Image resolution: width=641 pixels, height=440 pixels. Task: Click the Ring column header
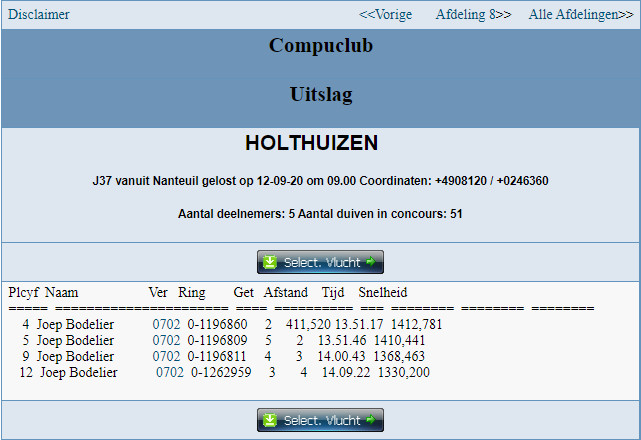tap(192, 293)
